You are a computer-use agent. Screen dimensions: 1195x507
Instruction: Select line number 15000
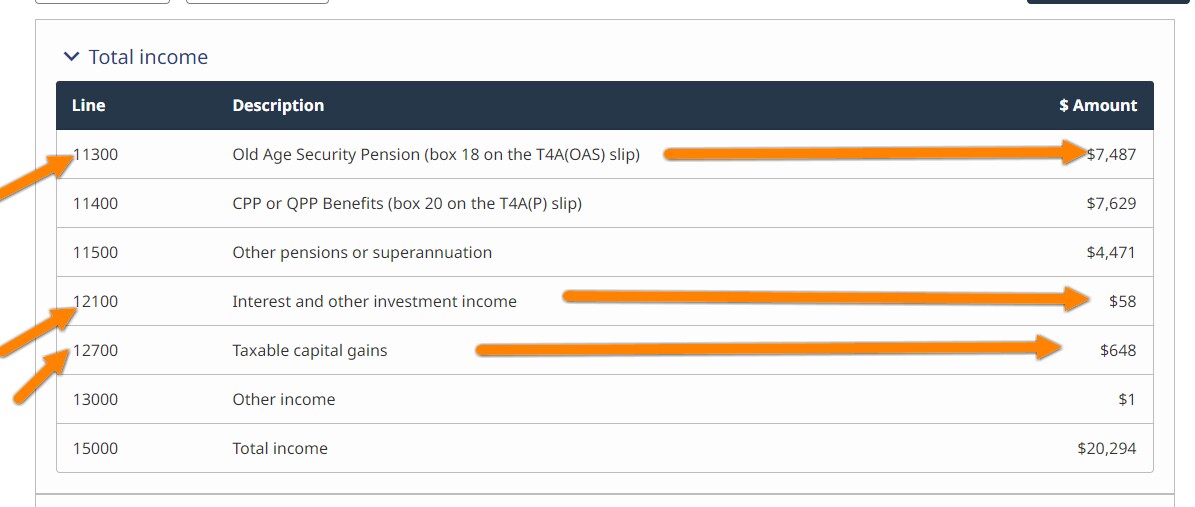pos(95,449)
